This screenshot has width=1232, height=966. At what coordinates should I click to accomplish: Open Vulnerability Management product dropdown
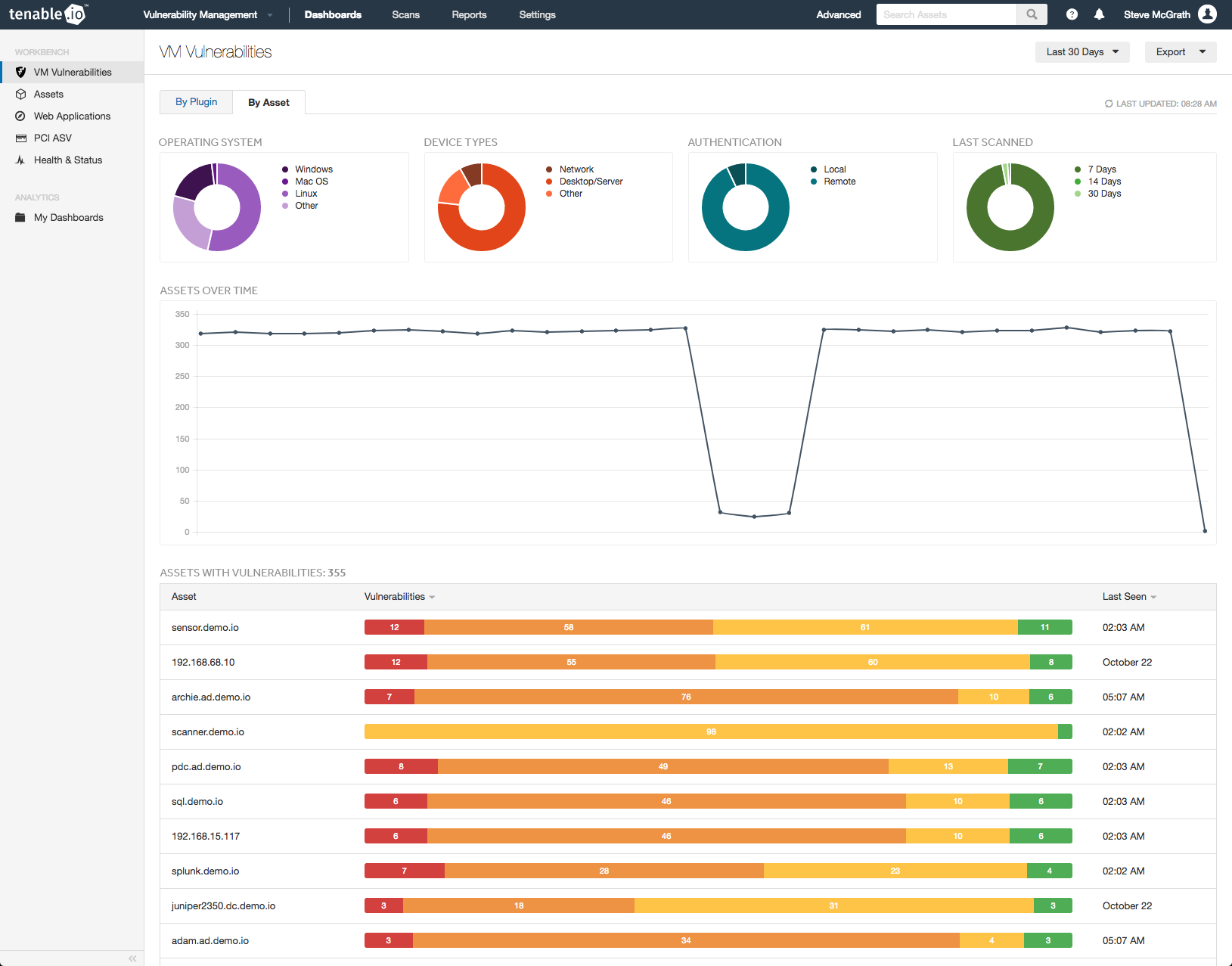pos(207,14)
